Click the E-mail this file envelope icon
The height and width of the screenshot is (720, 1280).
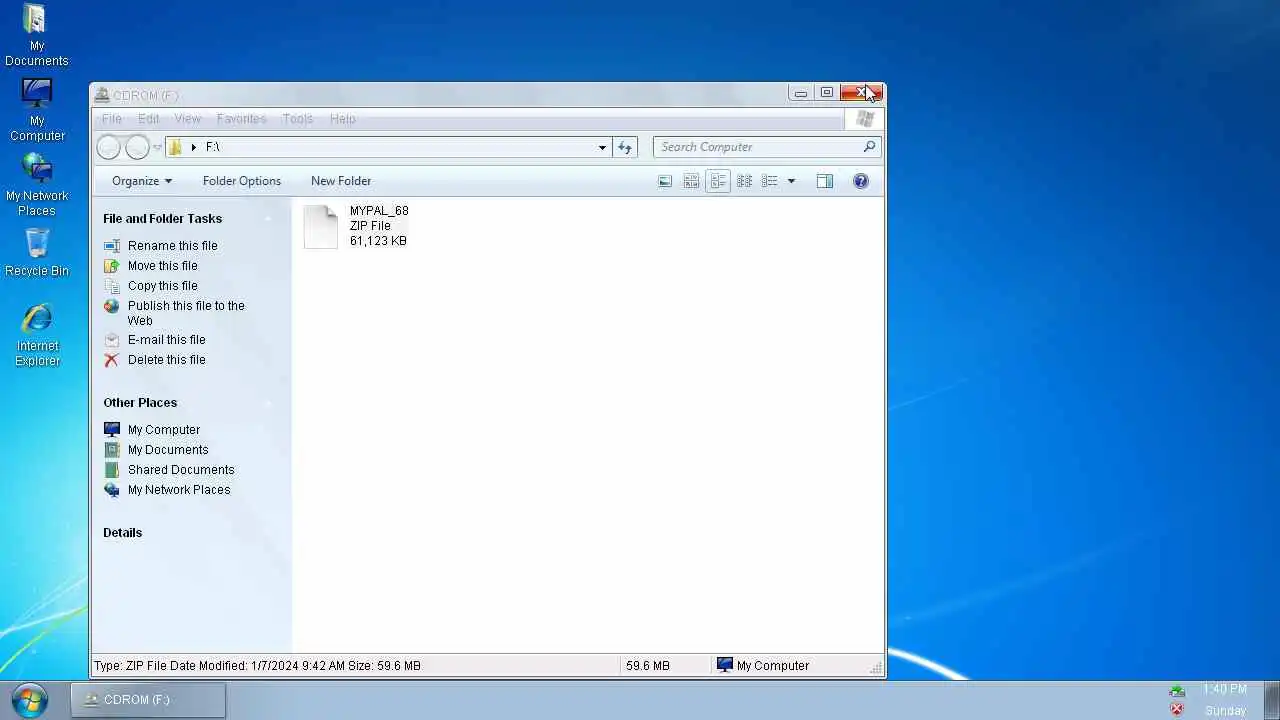coord(112,340)
